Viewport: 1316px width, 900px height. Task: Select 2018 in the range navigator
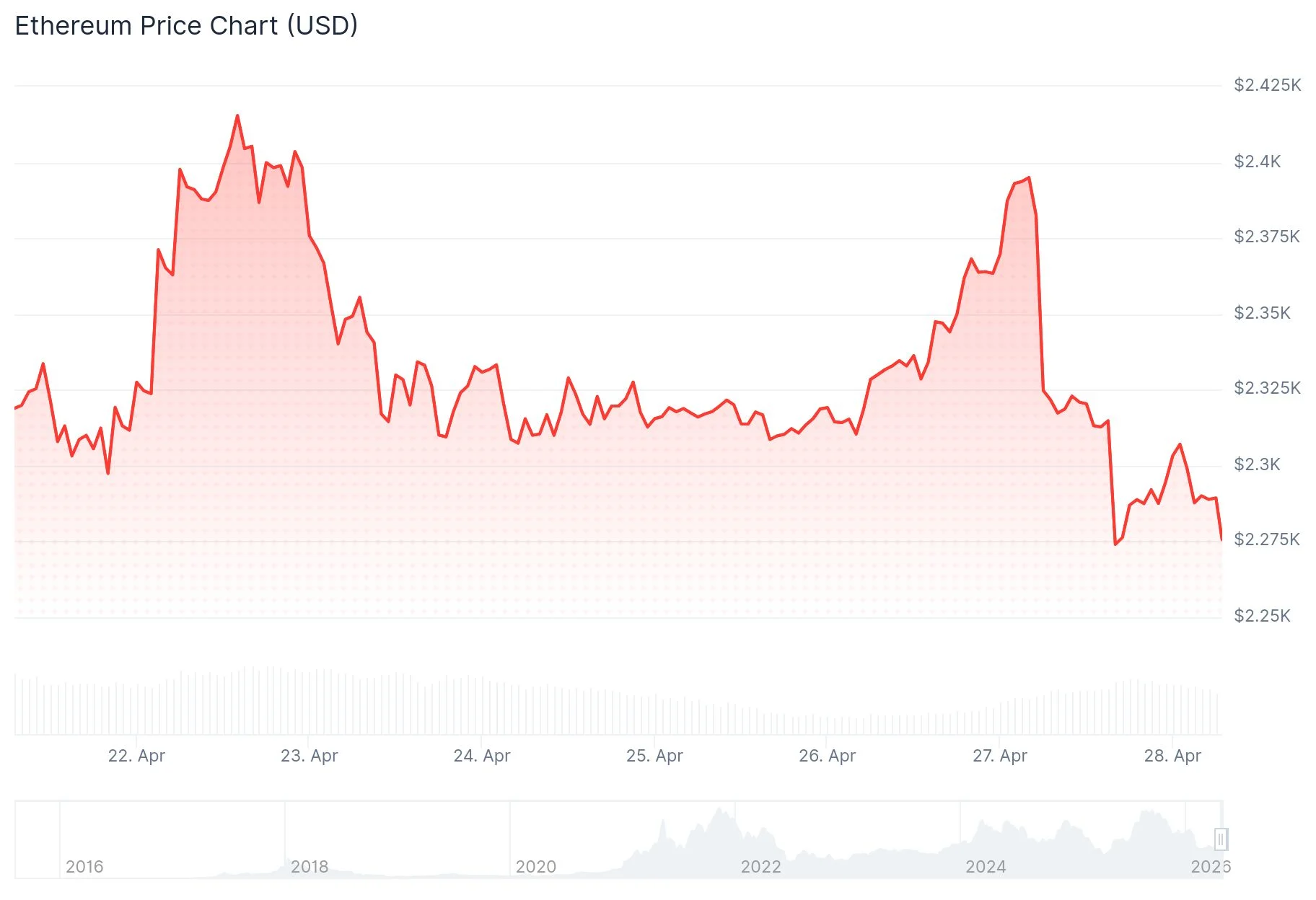310,866
